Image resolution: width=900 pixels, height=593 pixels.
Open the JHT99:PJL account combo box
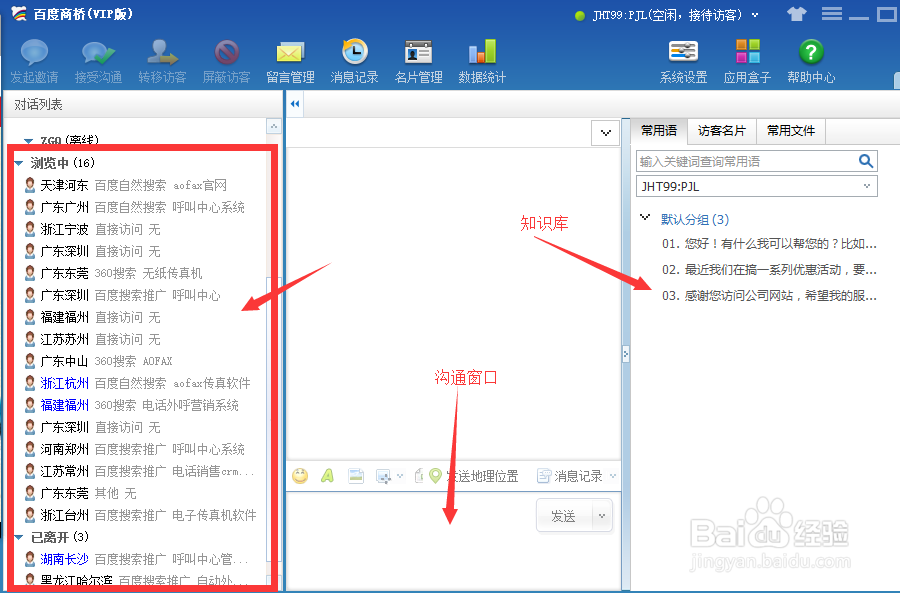(757, 186)
